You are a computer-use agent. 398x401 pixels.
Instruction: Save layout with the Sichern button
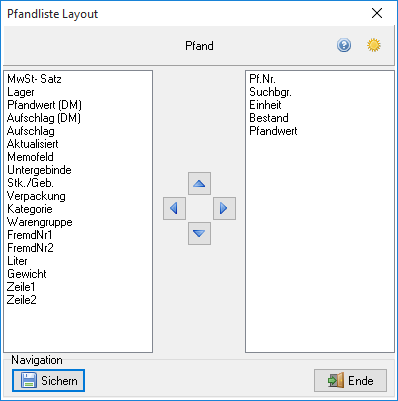[x=49, y=380]
